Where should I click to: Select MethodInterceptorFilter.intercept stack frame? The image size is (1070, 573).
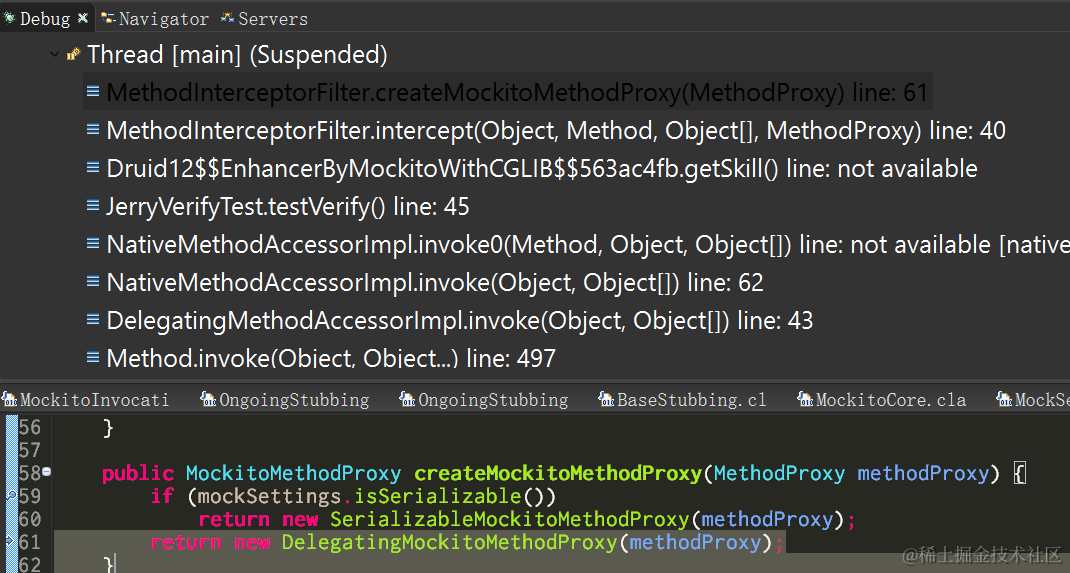[555, 130]
